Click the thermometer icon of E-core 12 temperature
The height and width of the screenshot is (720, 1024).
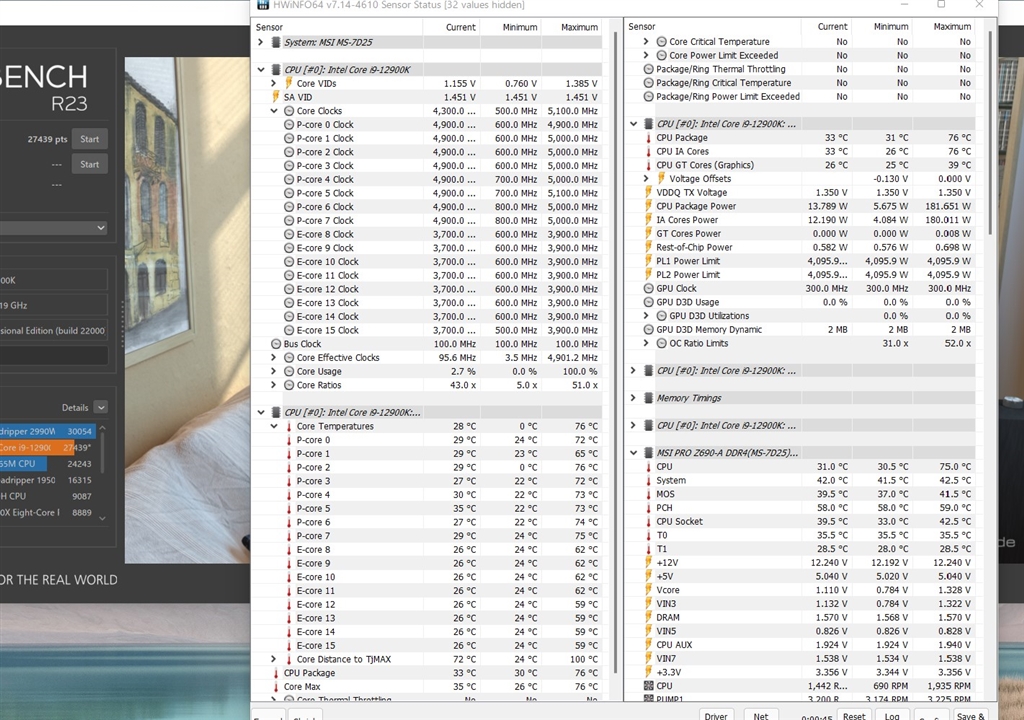[x=289, y=604]
